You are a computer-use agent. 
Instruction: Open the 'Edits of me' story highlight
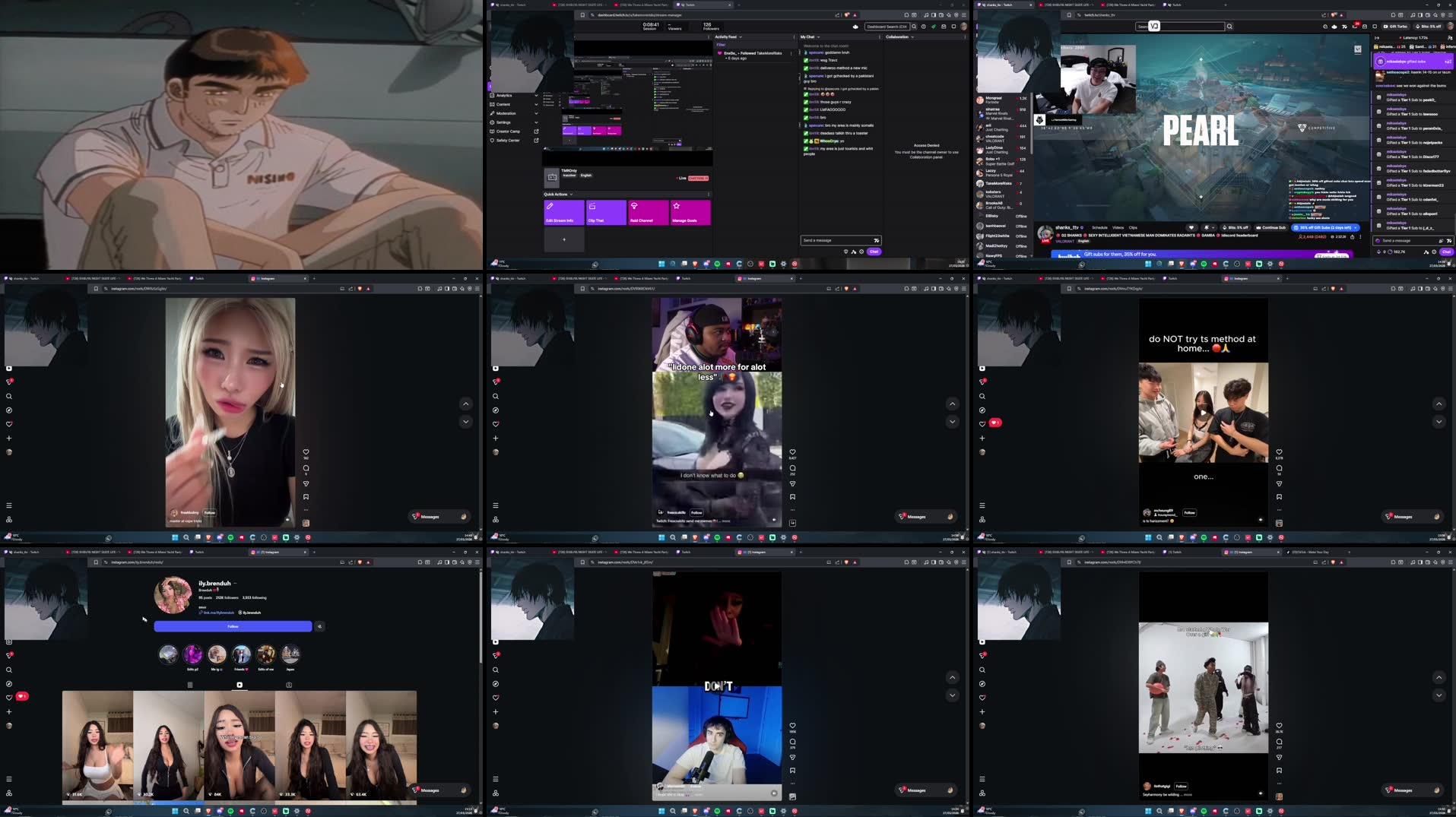coord(265,654)
